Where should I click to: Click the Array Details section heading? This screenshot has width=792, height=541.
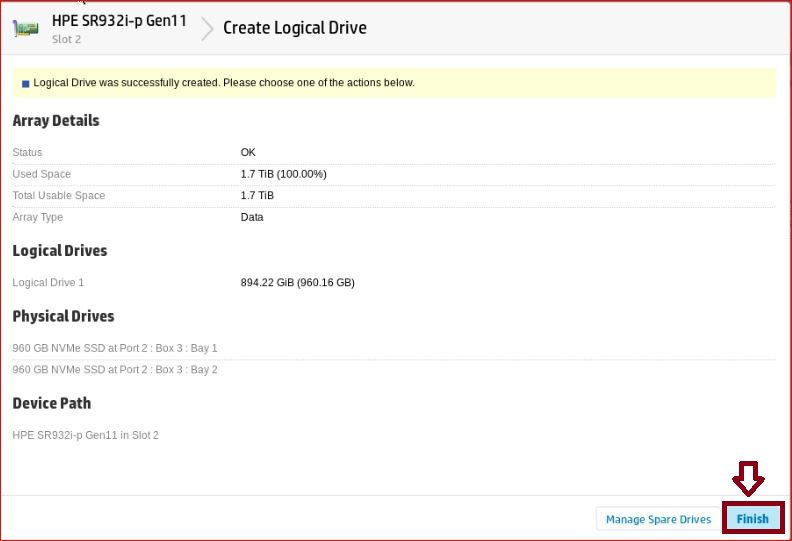(x=56, y=121)
